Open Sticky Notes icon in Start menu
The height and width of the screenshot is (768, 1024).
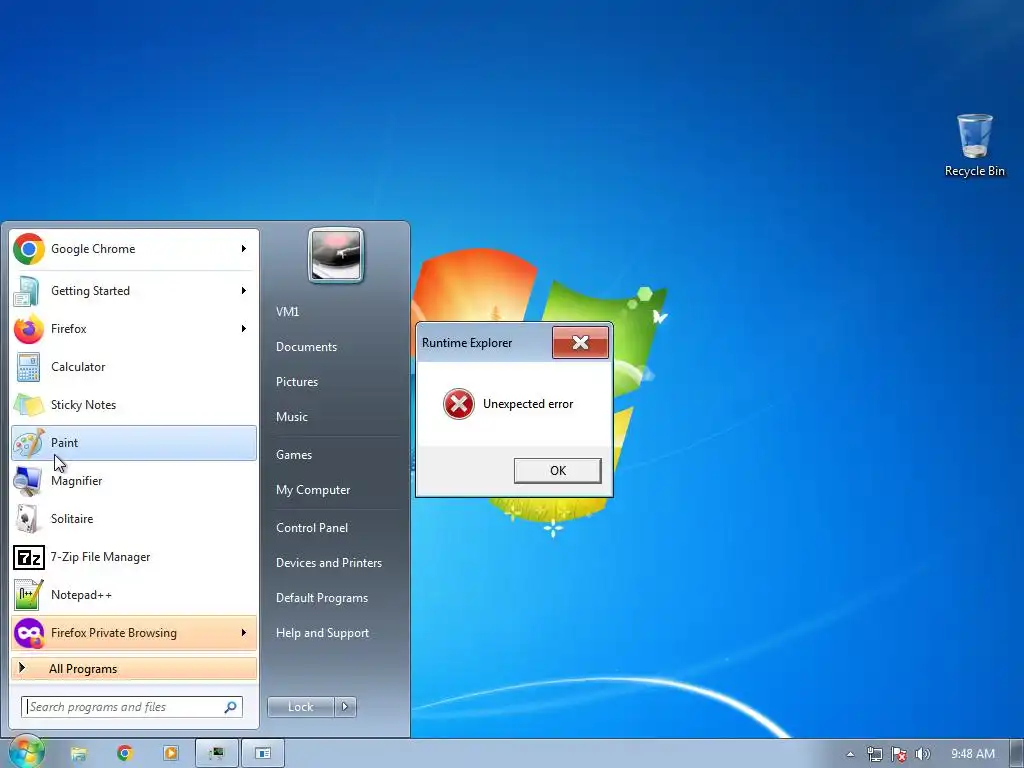click(x=29, y=405)
